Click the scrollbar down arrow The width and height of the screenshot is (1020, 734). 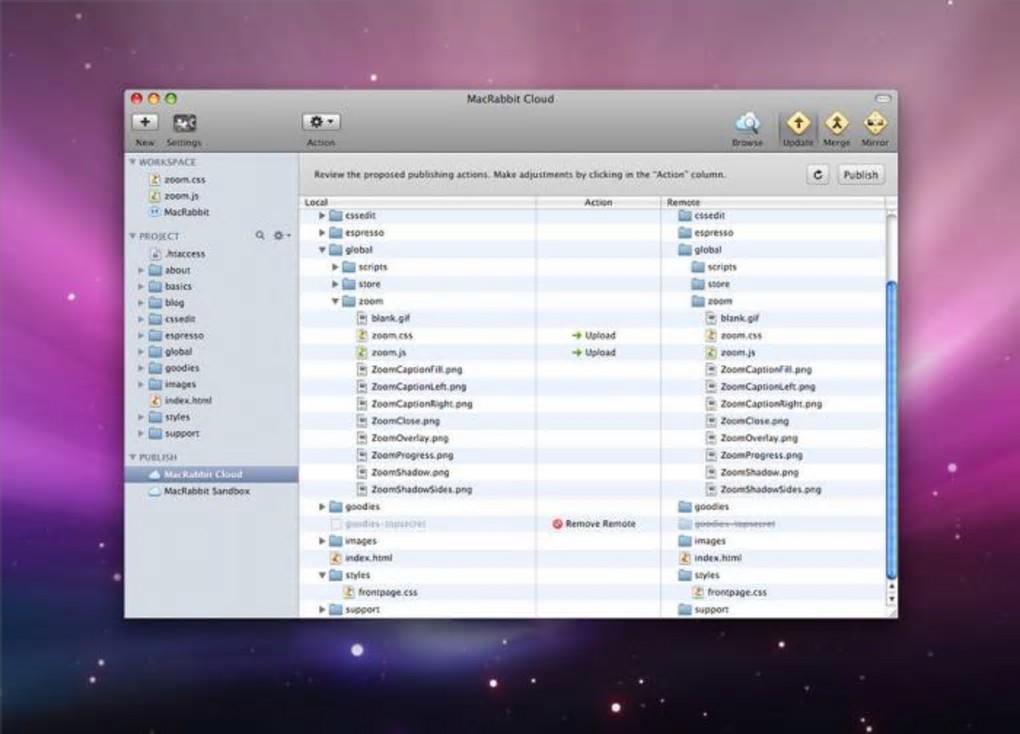point(891,599)
